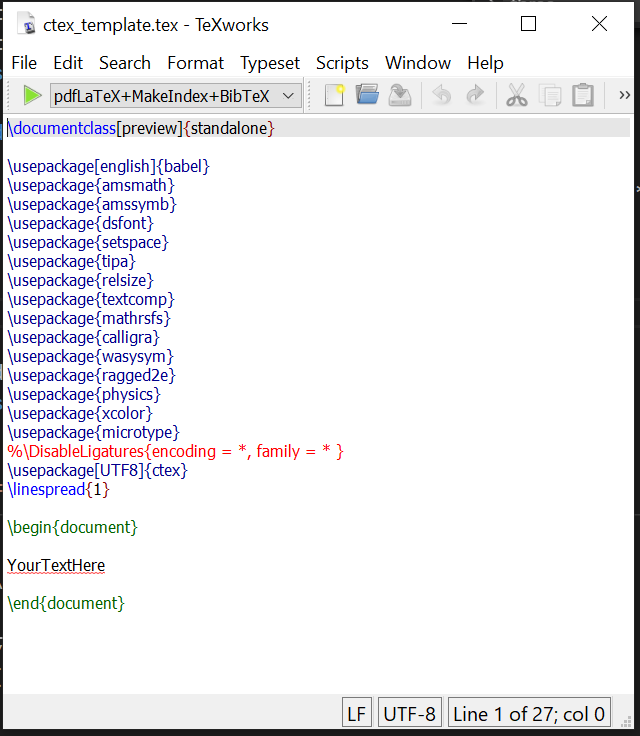640x736 pixels.
Task: Click the \usepackage{ragged2e} line
Action: (92, 376)
